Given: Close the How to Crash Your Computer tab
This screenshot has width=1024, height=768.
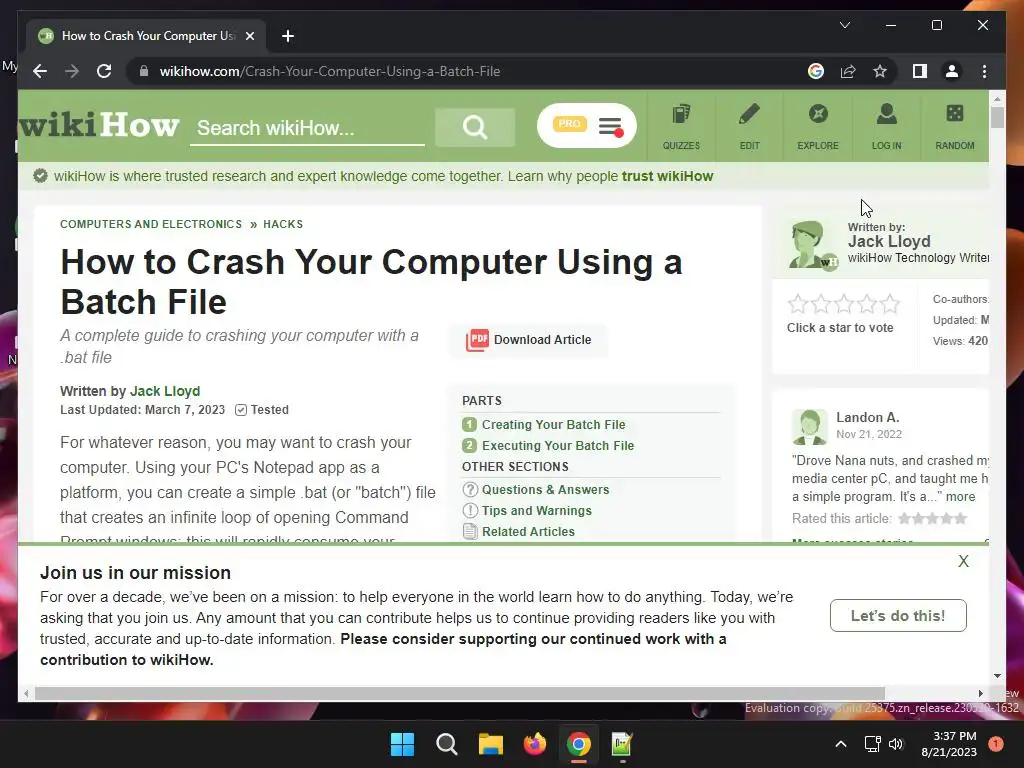Looking at the screenshot, I should (249, 36).
